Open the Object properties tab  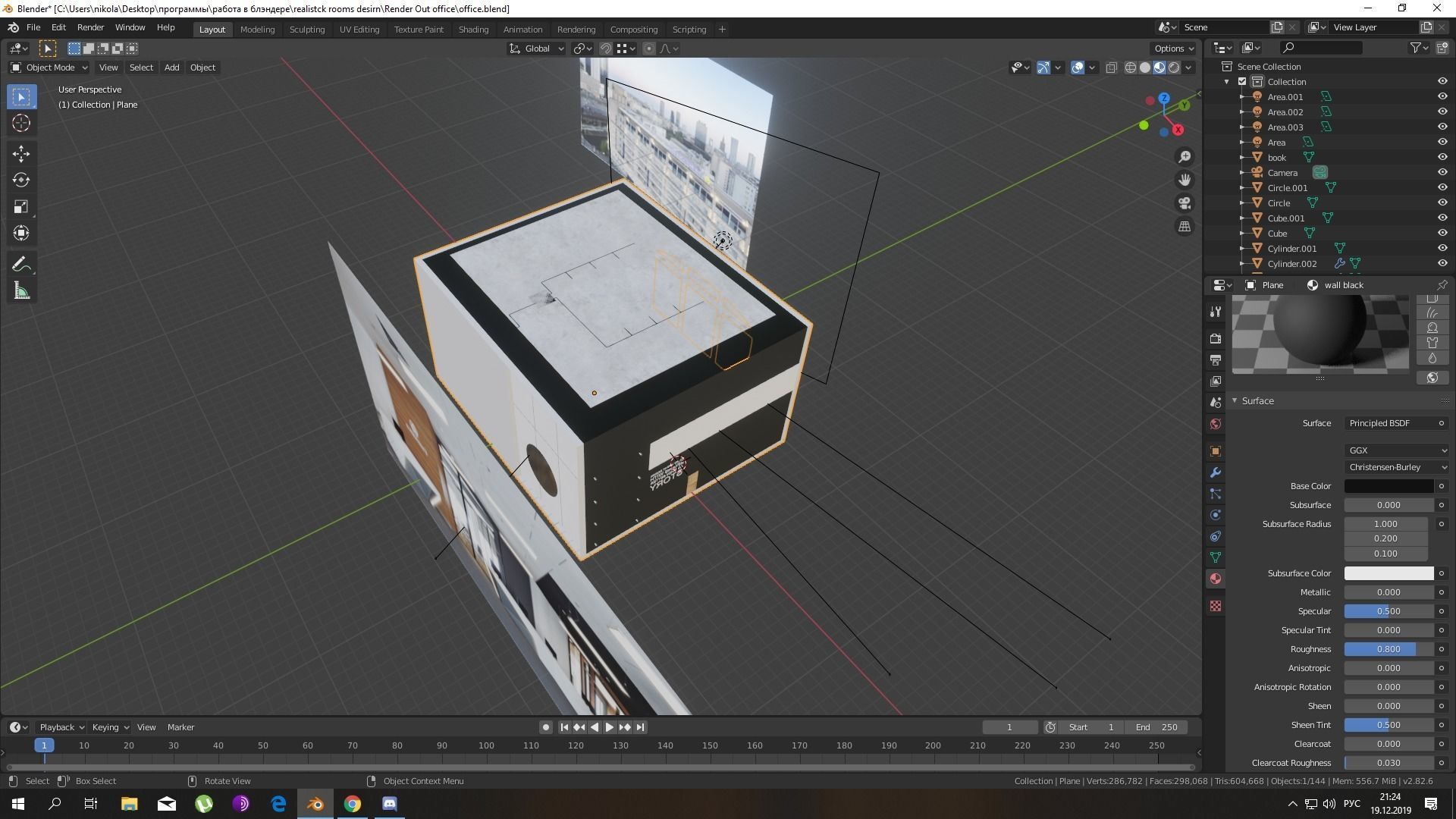tap(1216, 451)
